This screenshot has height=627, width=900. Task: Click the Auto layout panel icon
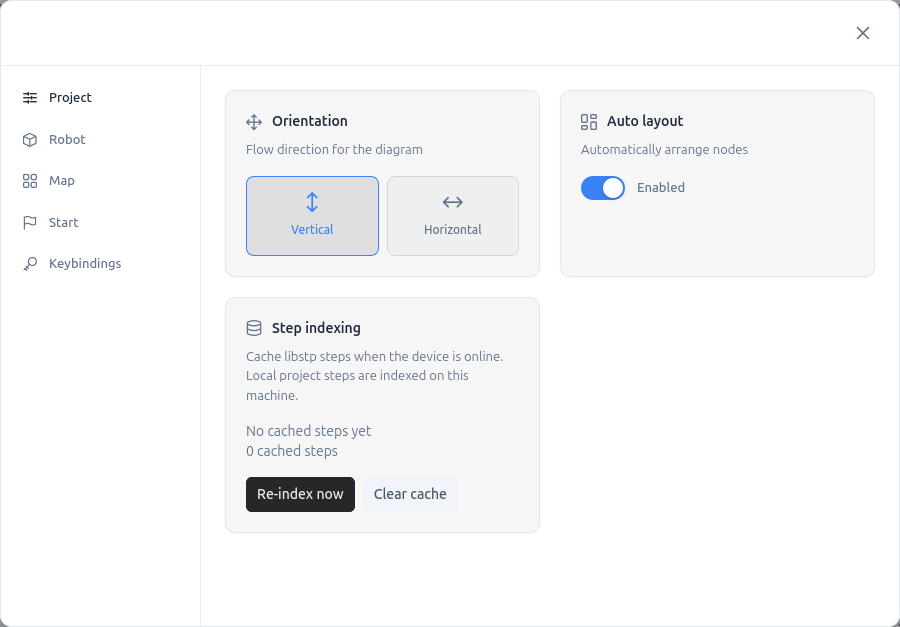(588, 121)
